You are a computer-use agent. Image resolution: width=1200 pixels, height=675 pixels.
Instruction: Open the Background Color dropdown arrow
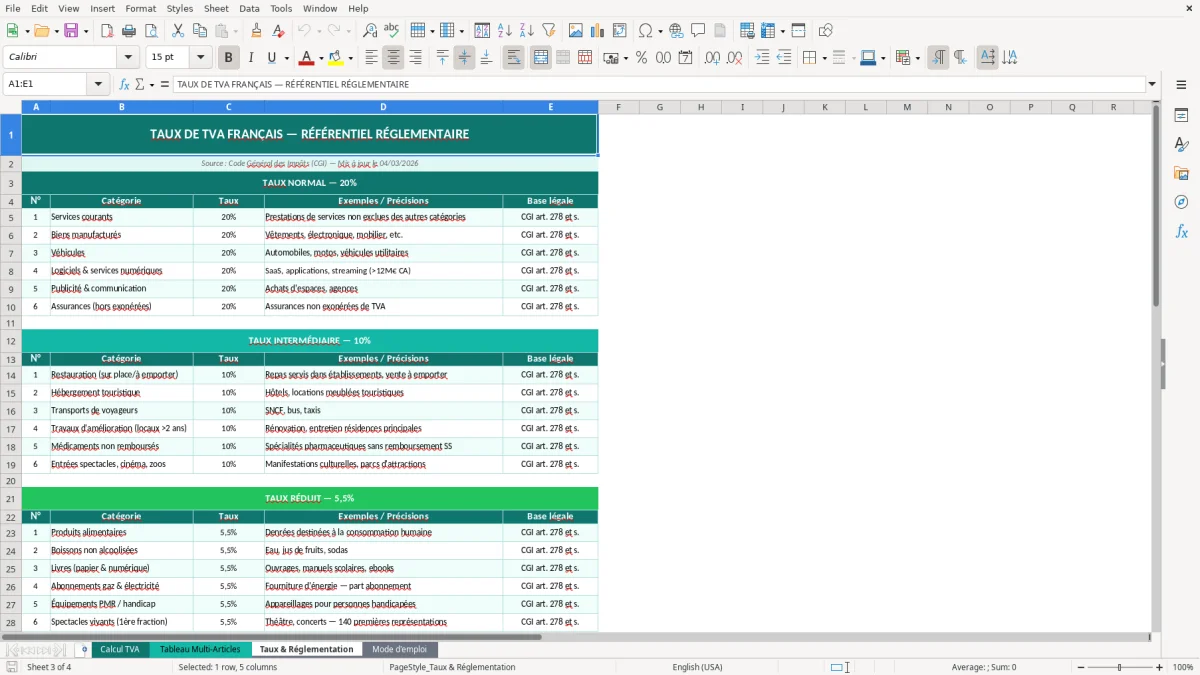point(351,58)
